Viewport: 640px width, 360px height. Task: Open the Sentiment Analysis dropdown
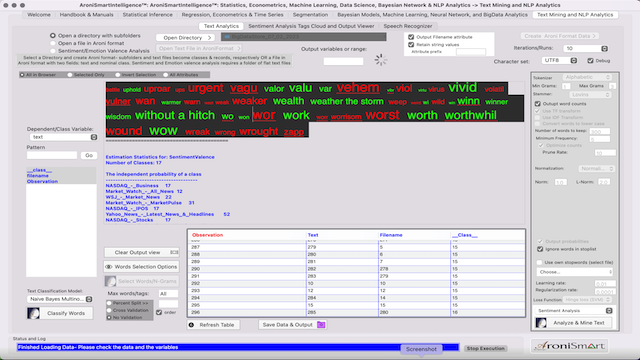(574, 311)
